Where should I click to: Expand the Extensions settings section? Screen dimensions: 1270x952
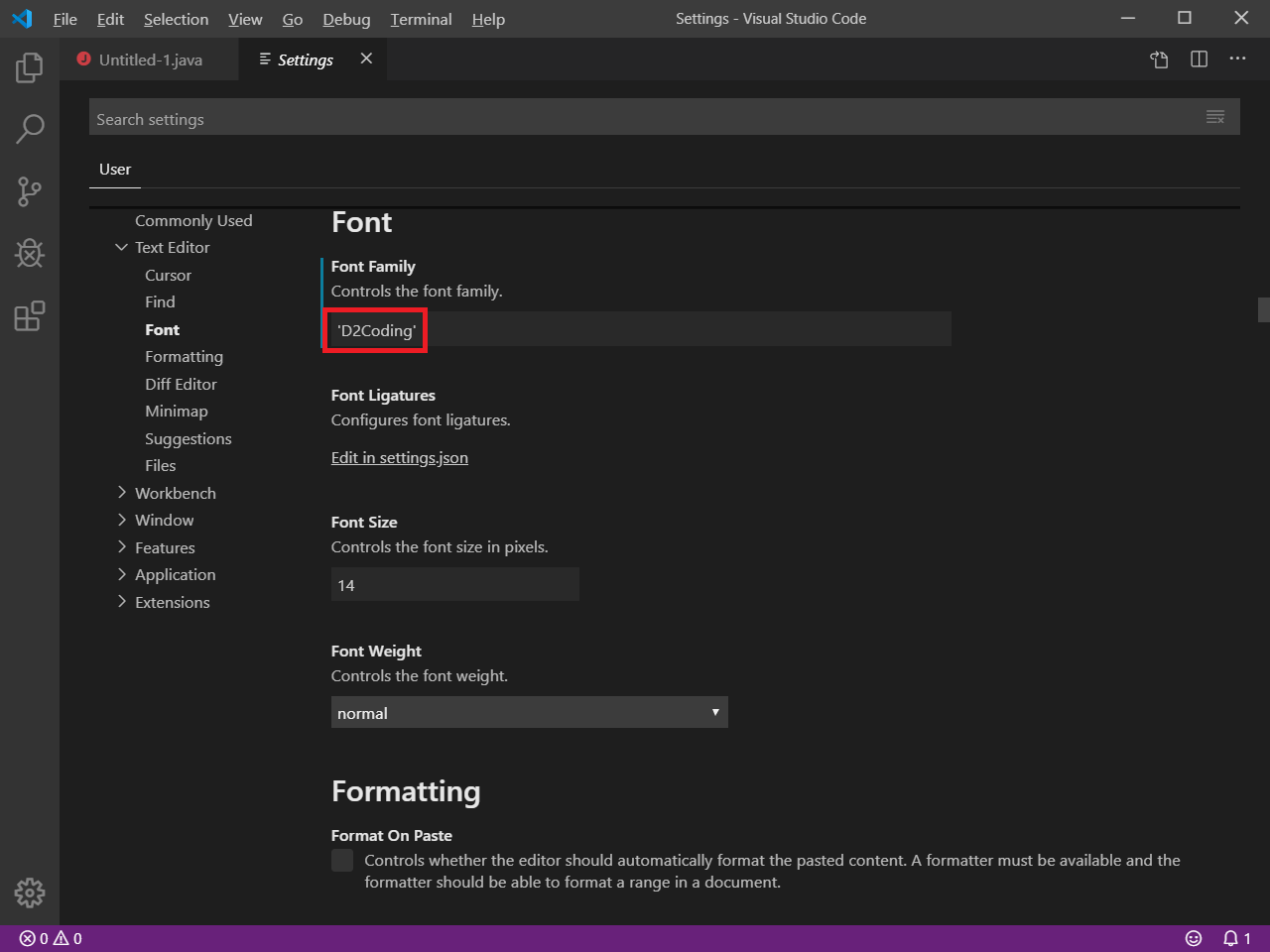[x=121, y=601]
